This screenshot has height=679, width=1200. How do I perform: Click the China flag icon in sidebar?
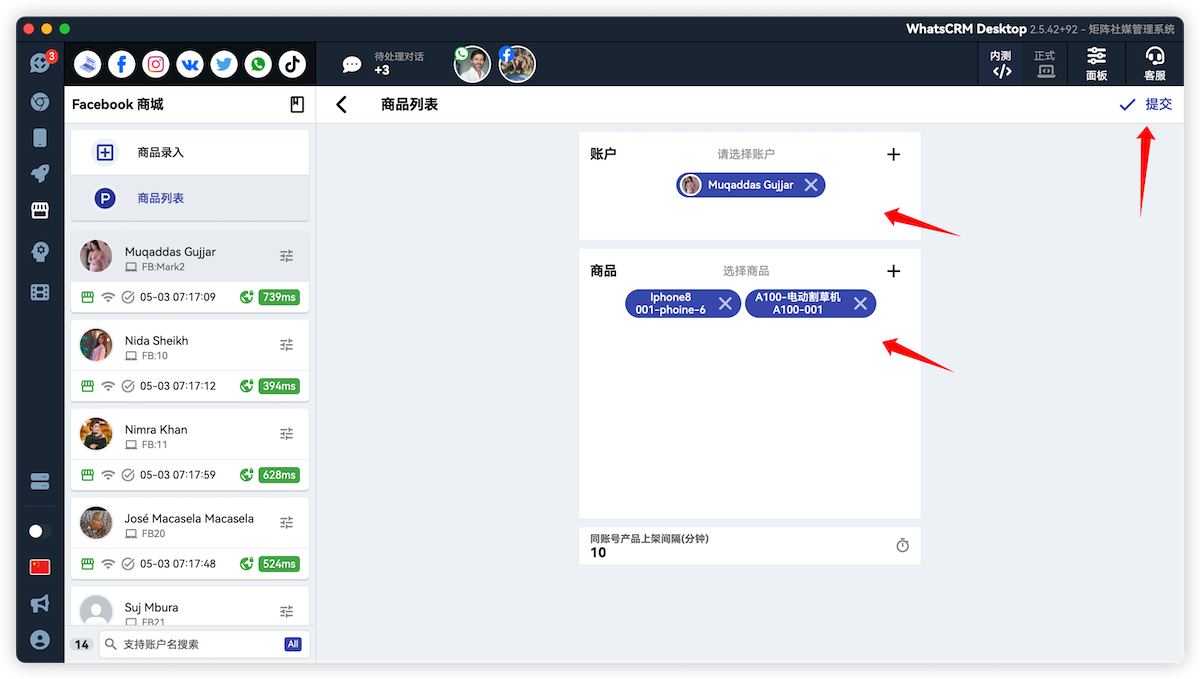coord(39,566)
